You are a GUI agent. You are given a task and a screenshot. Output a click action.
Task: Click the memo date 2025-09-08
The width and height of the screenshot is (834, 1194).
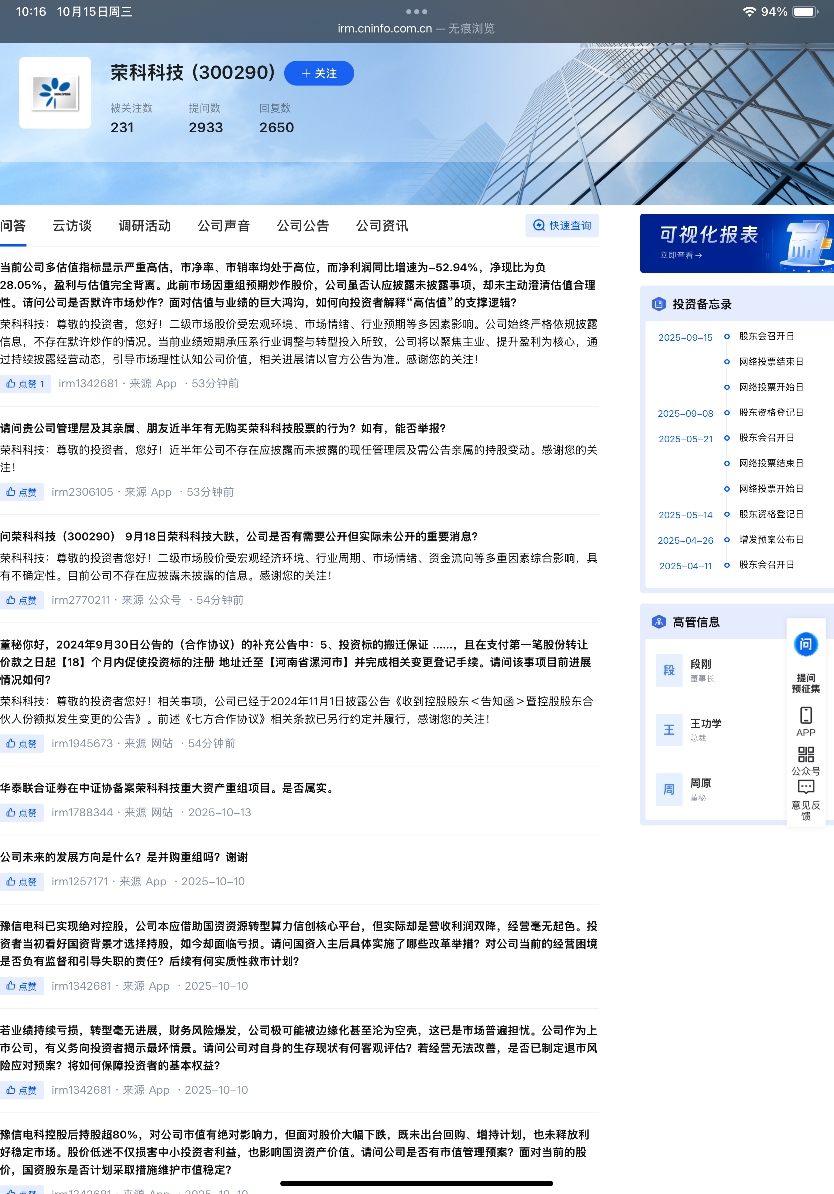click(685, 413)
